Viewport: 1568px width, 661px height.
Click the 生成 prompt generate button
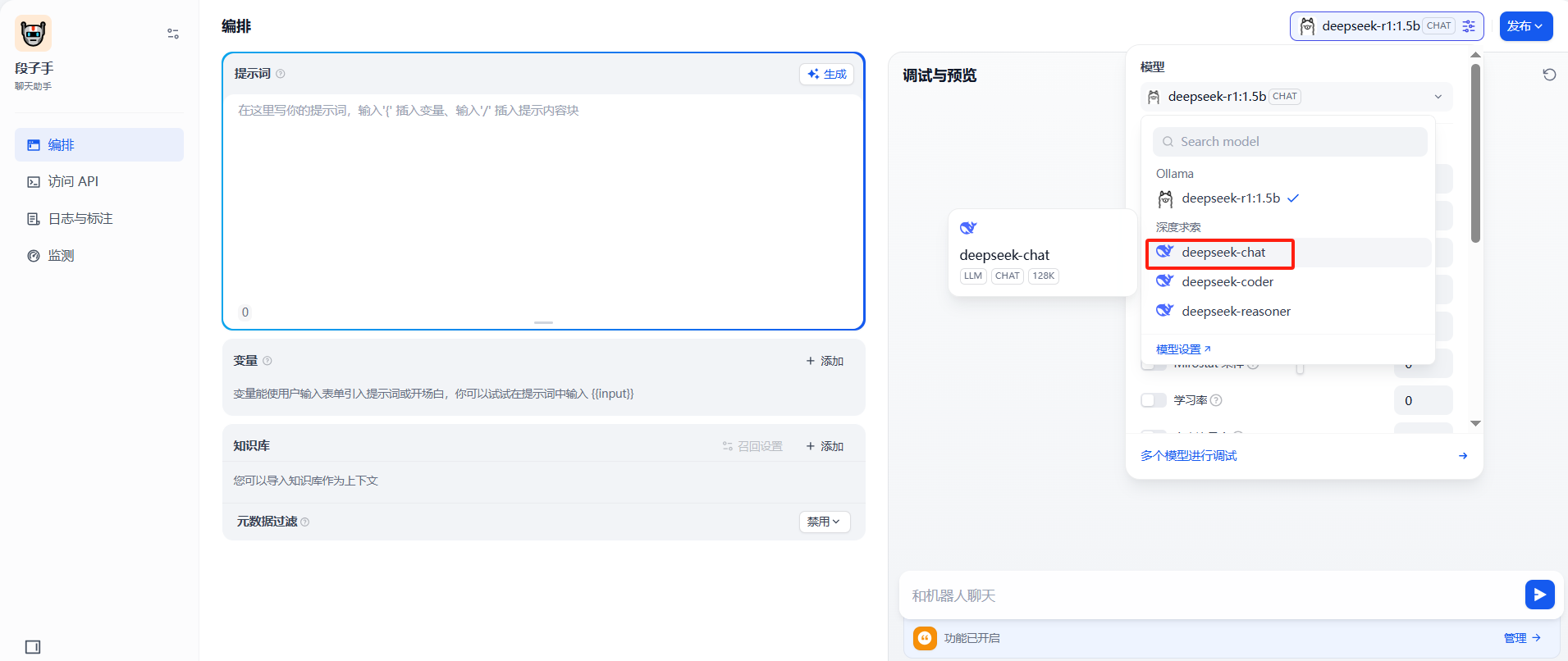tap(826, 74)
